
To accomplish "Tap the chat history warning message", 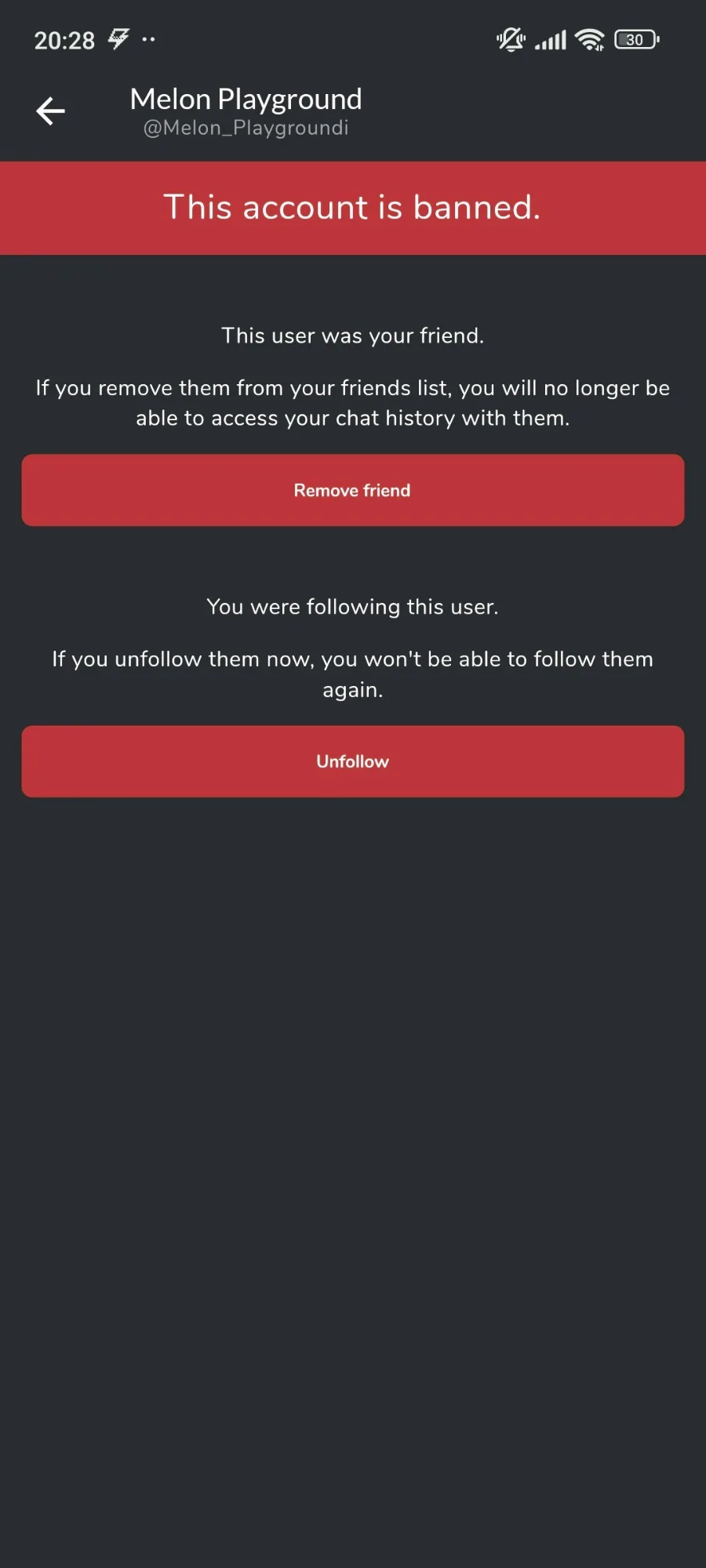I will 353,403.
